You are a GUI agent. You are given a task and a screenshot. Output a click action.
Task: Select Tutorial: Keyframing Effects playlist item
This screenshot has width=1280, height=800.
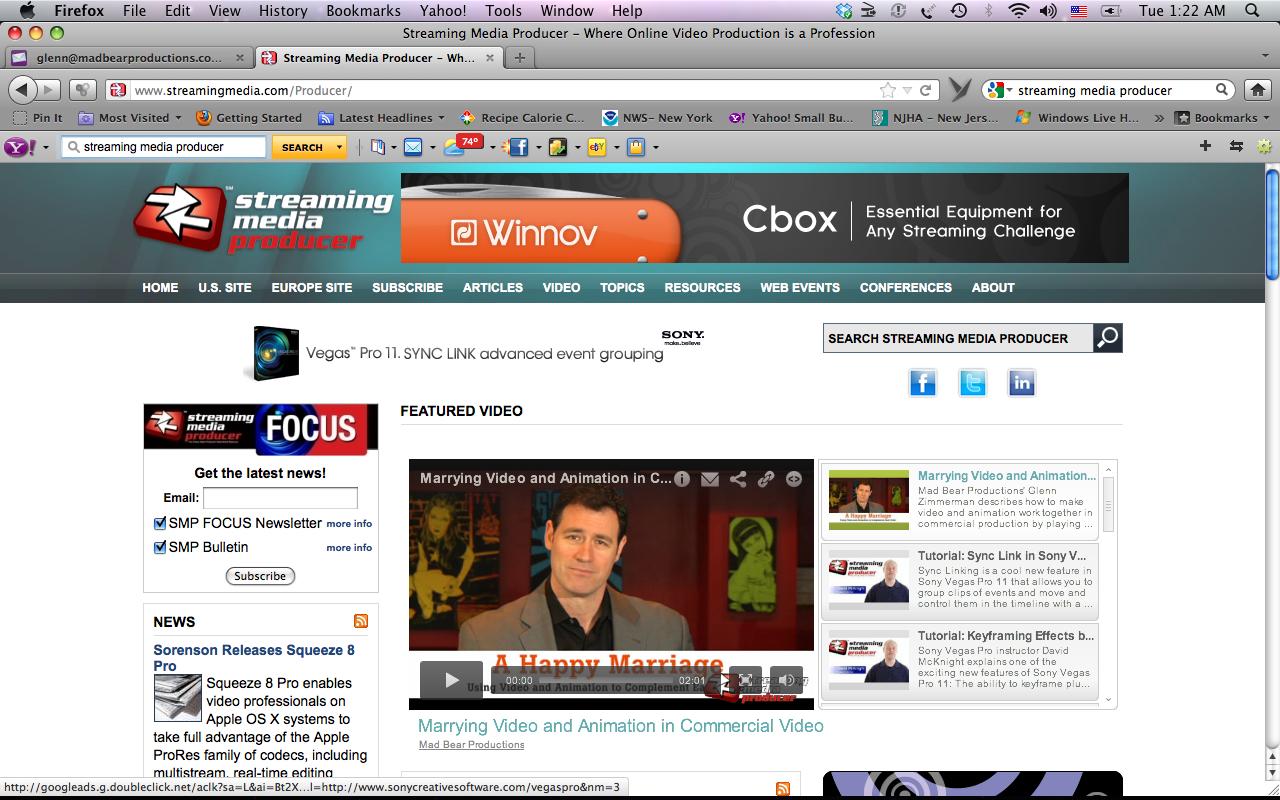click(x=959, y=661)
